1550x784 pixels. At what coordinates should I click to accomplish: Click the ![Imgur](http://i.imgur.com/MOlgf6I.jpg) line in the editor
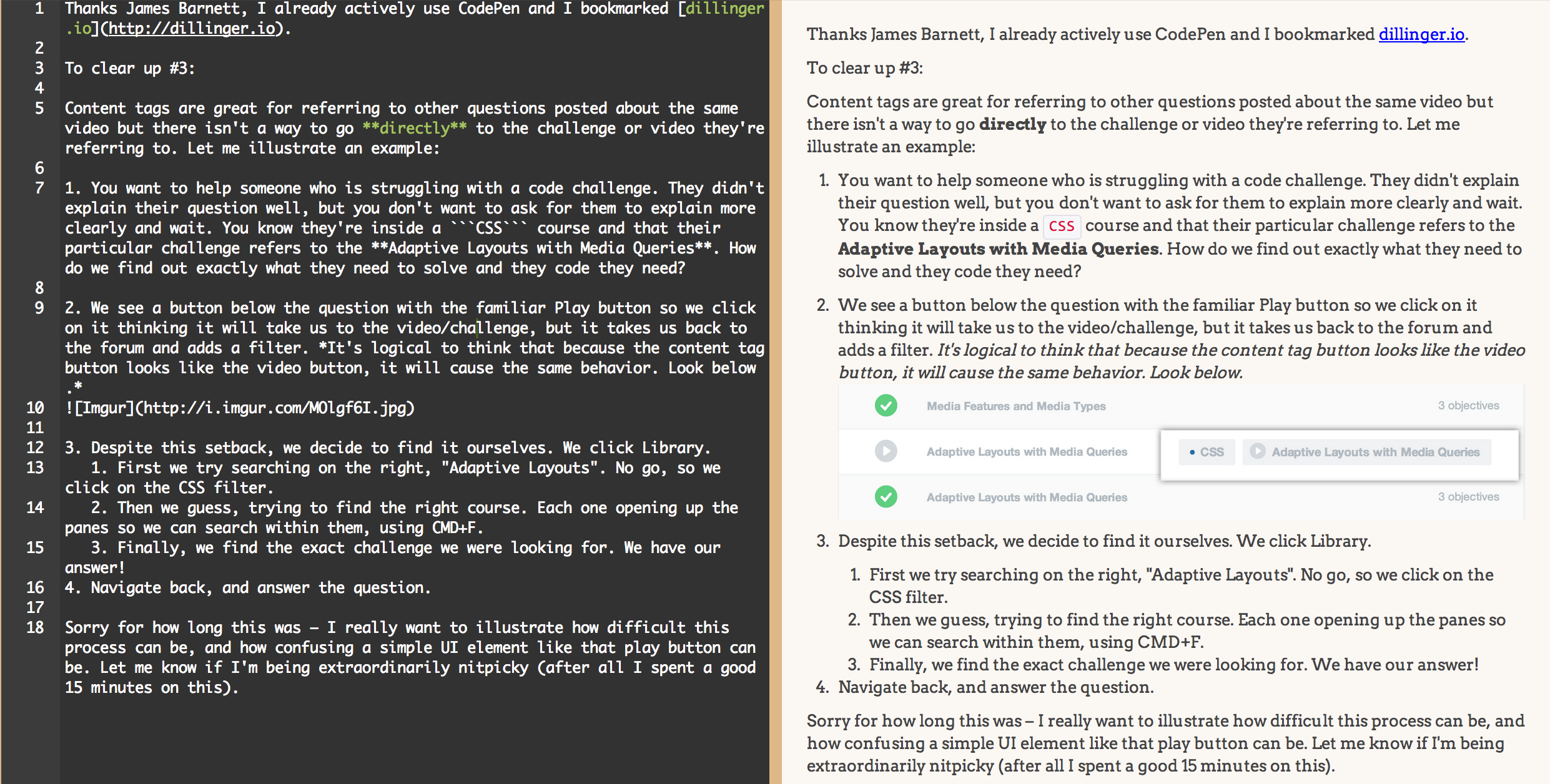click(x=240, y=408)
